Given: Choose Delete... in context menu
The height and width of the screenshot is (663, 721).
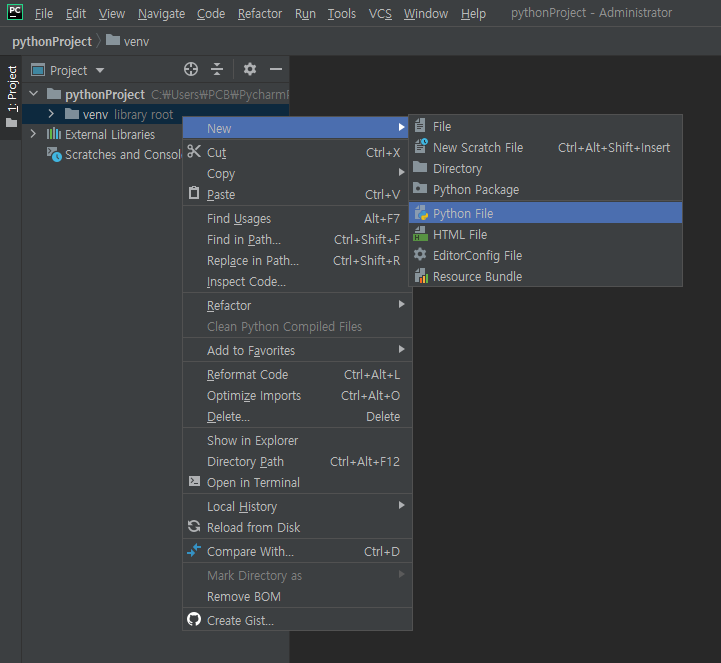Looking at the screenshot, I should point(297,417).
